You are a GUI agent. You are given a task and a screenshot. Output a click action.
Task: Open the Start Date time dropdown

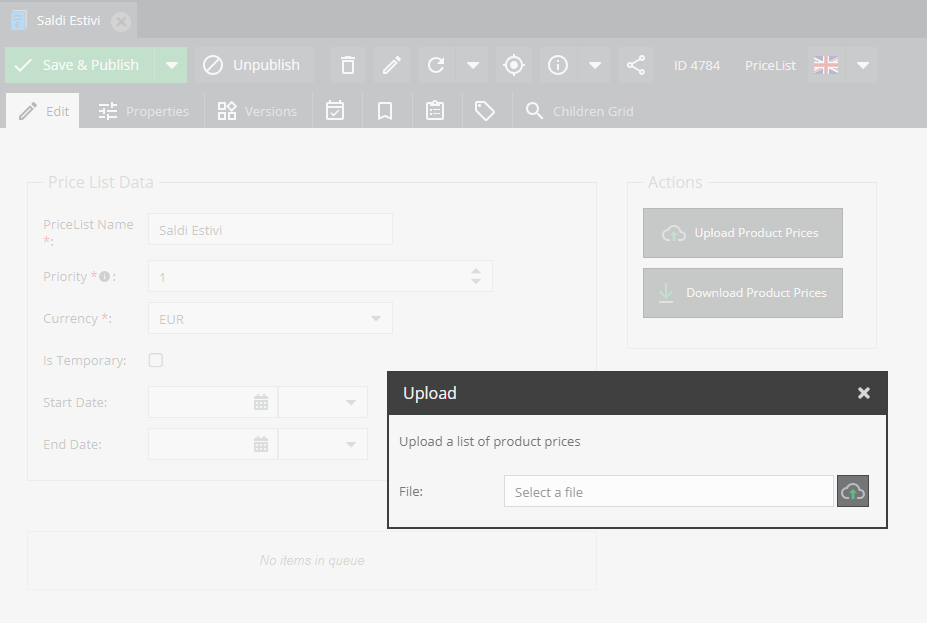click(348, 402)
